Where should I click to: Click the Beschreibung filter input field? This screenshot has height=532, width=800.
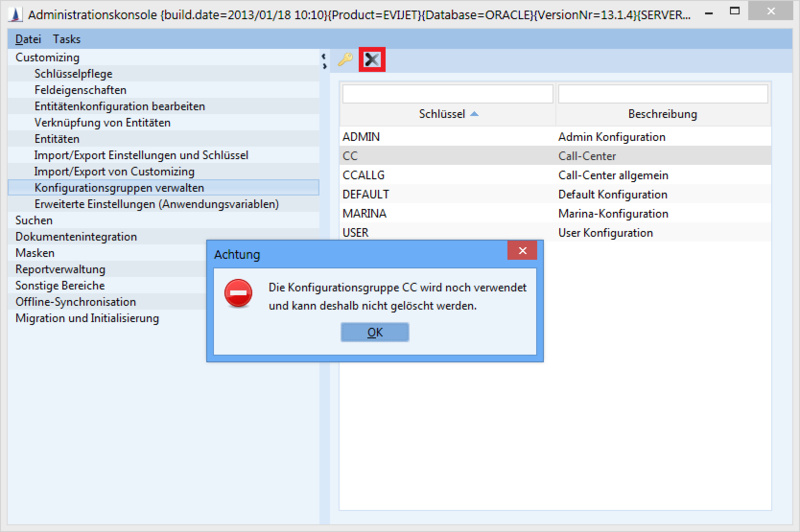tap(662, 94)
